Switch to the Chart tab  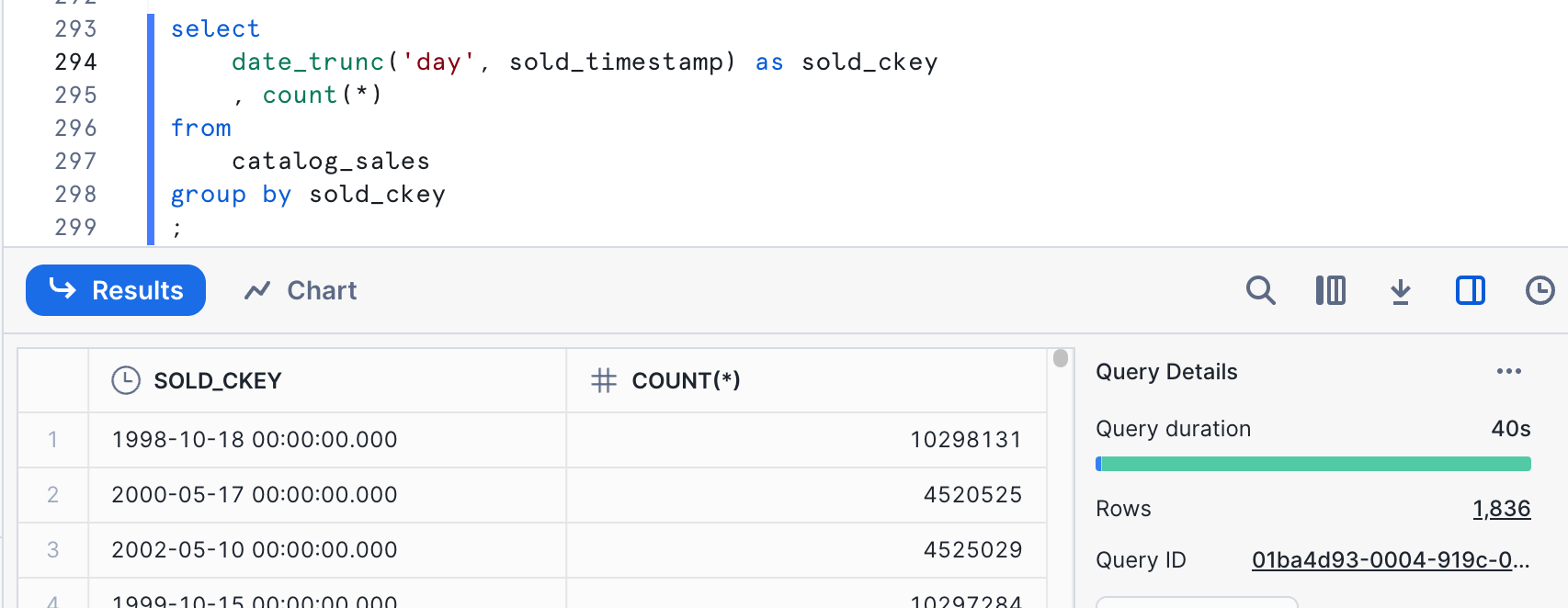pyautogui.click(x=301, y=290)
